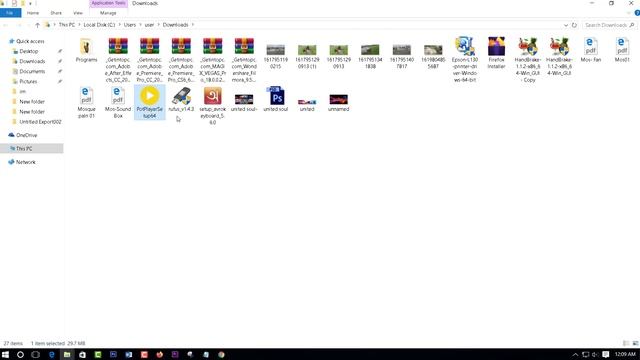640x360 pixels.
Task: Open the Windows Start menu
Action: [5, 355]
